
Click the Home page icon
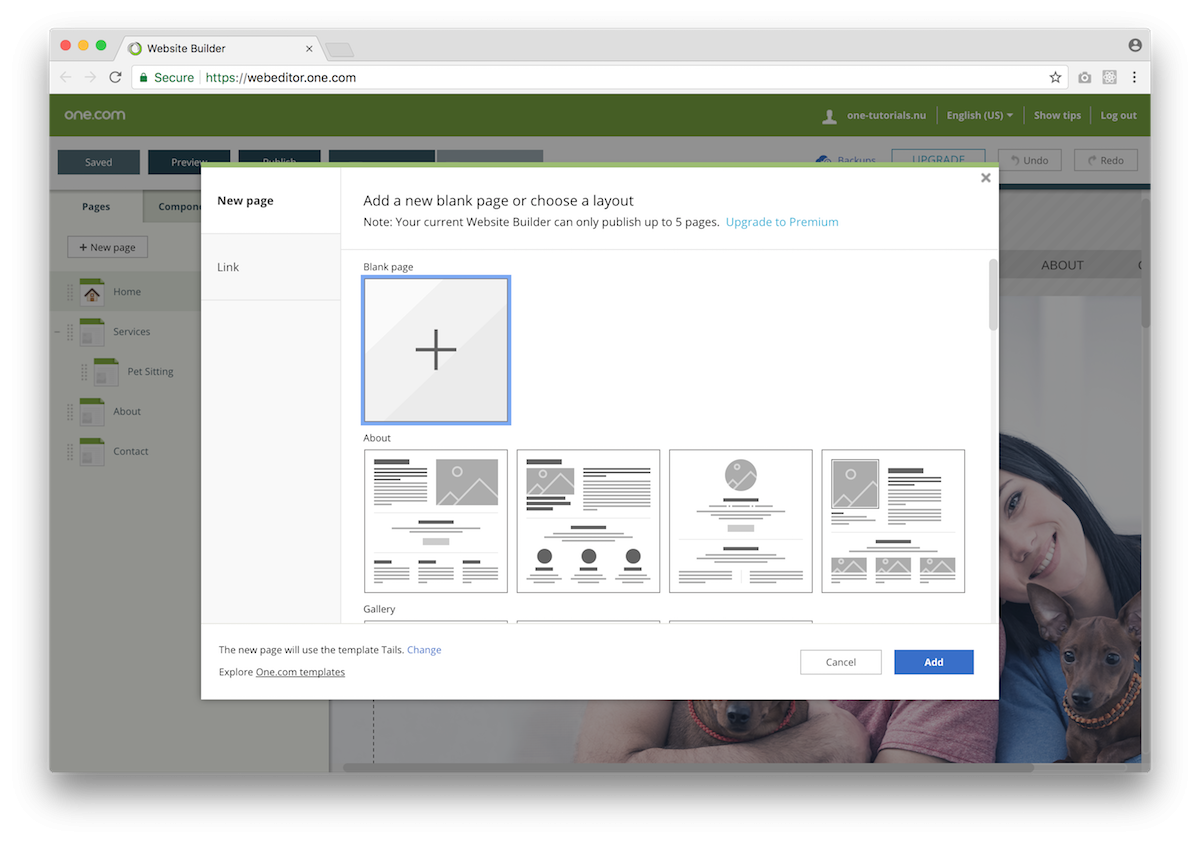[x=92, y=292]
